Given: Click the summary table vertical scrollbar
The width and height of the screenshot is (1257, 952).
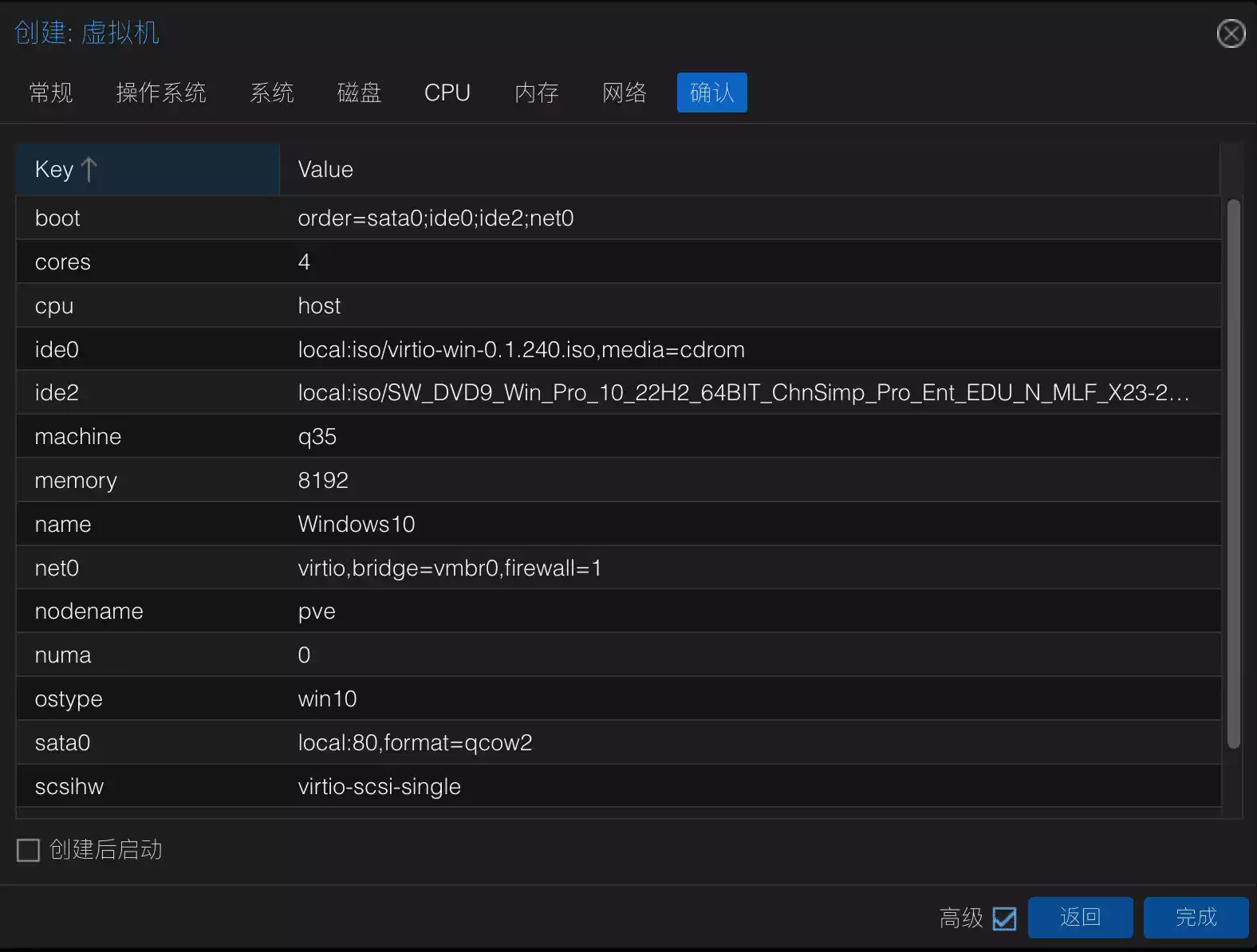Looking at the screenshot, I should pyautogui.click(x=1233, y=478).
